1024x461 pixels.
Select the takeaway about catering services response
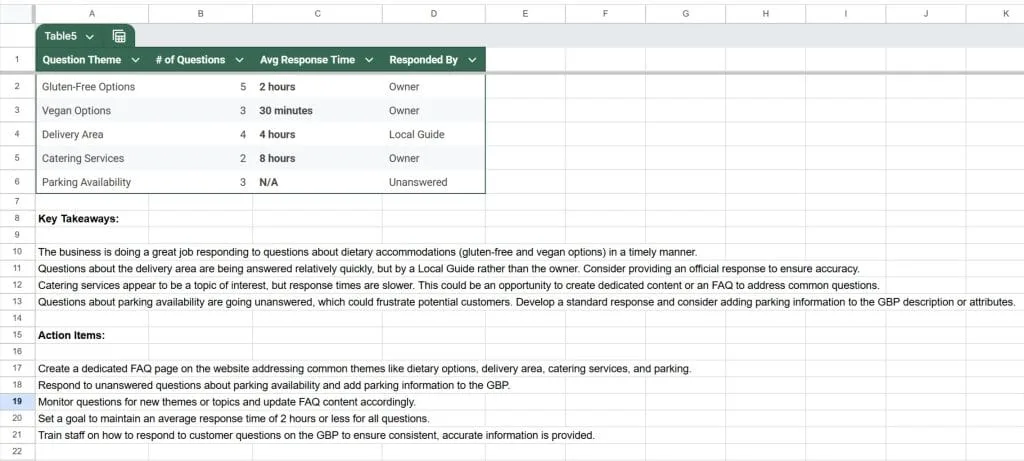[x=459, y=285]
